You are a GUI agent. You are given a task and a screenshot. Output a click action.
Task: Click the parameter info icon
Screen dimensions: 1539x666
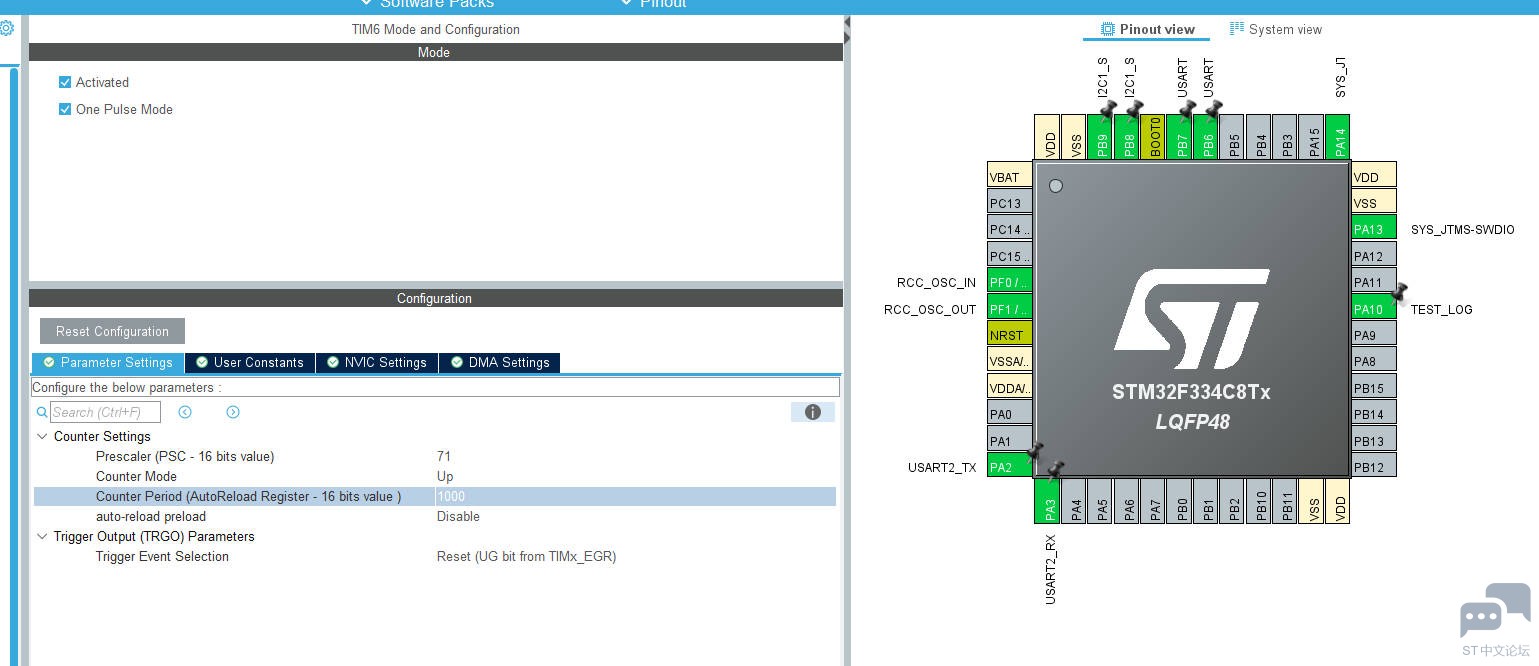tap(813, 412)
